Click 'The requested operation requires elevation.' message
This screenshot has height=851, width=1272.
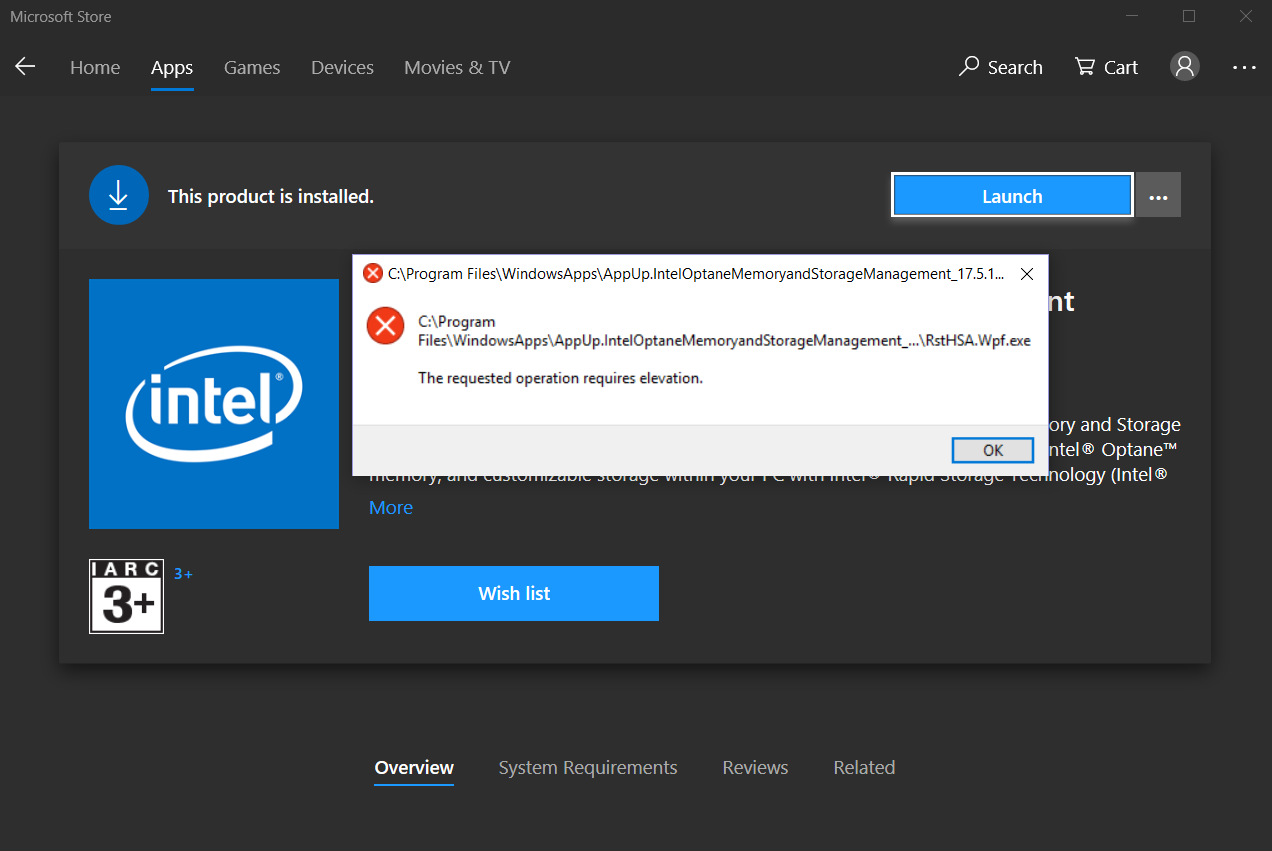(560, 378)
